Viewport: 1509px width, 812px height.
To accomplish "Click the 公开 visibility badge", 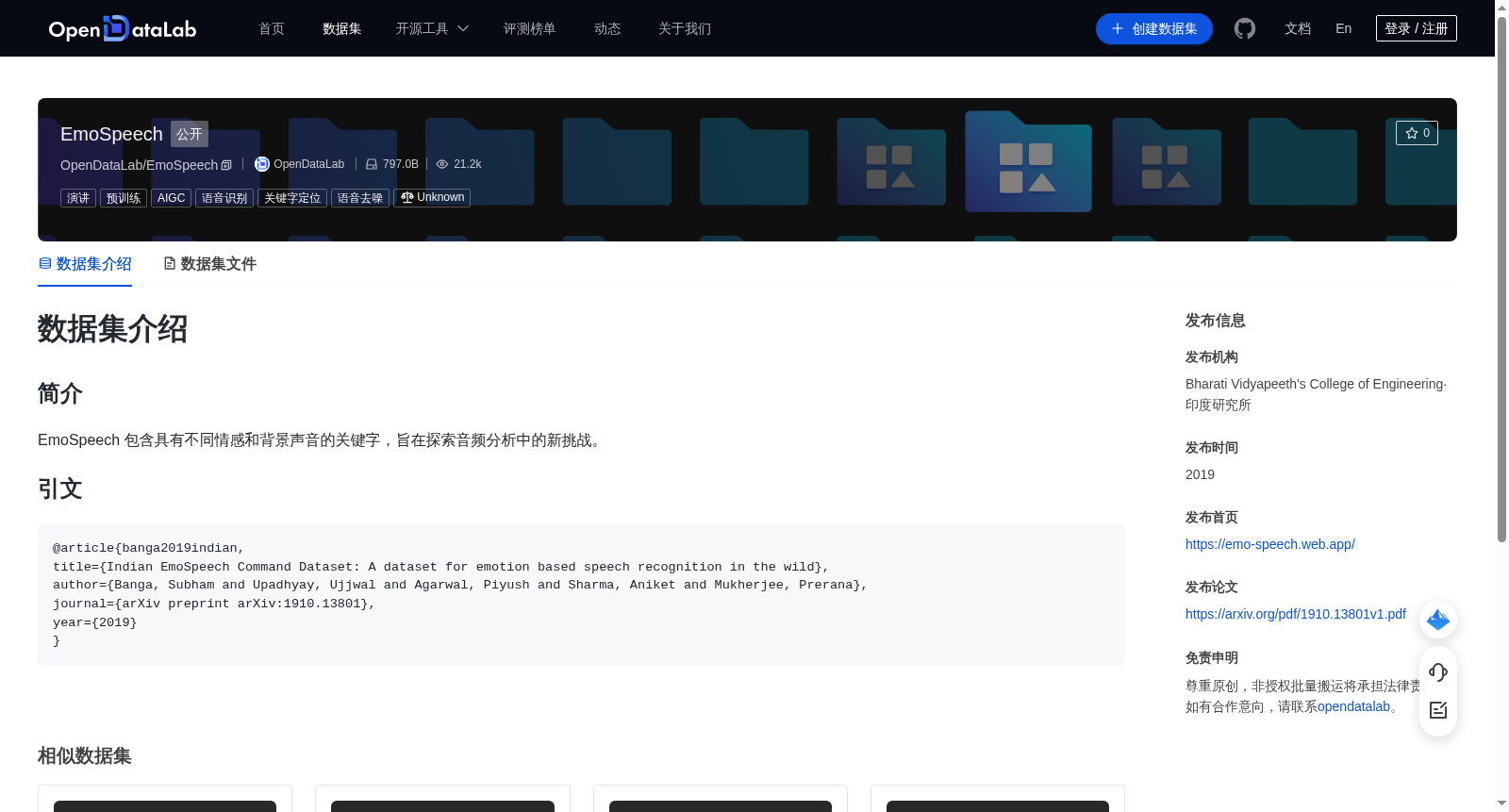I will tap(190, 134).
